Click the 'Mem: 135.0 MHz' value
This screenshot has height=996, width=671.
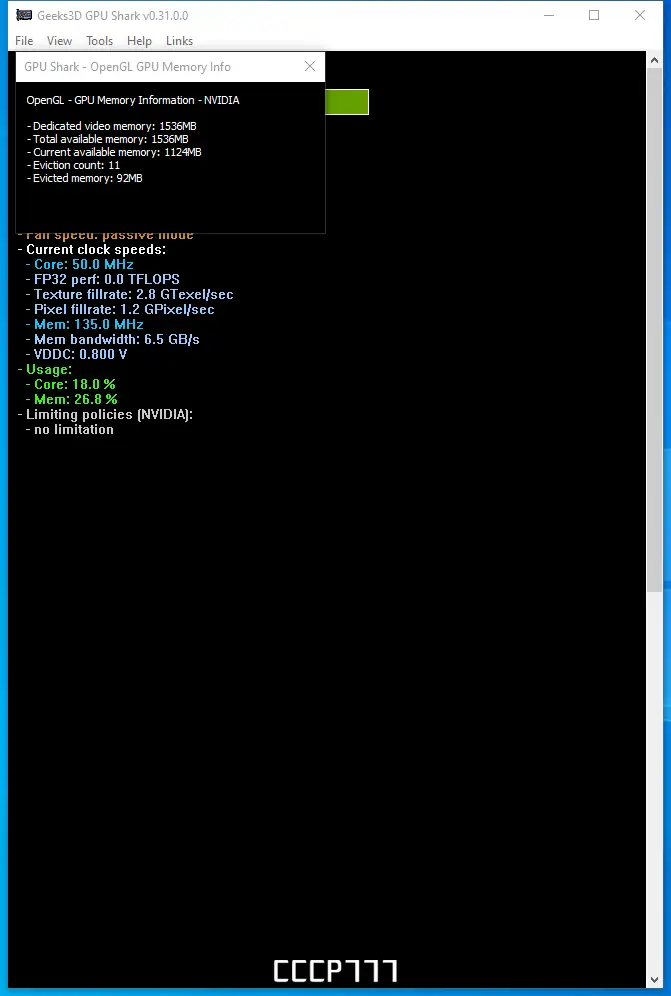[85, 325]
